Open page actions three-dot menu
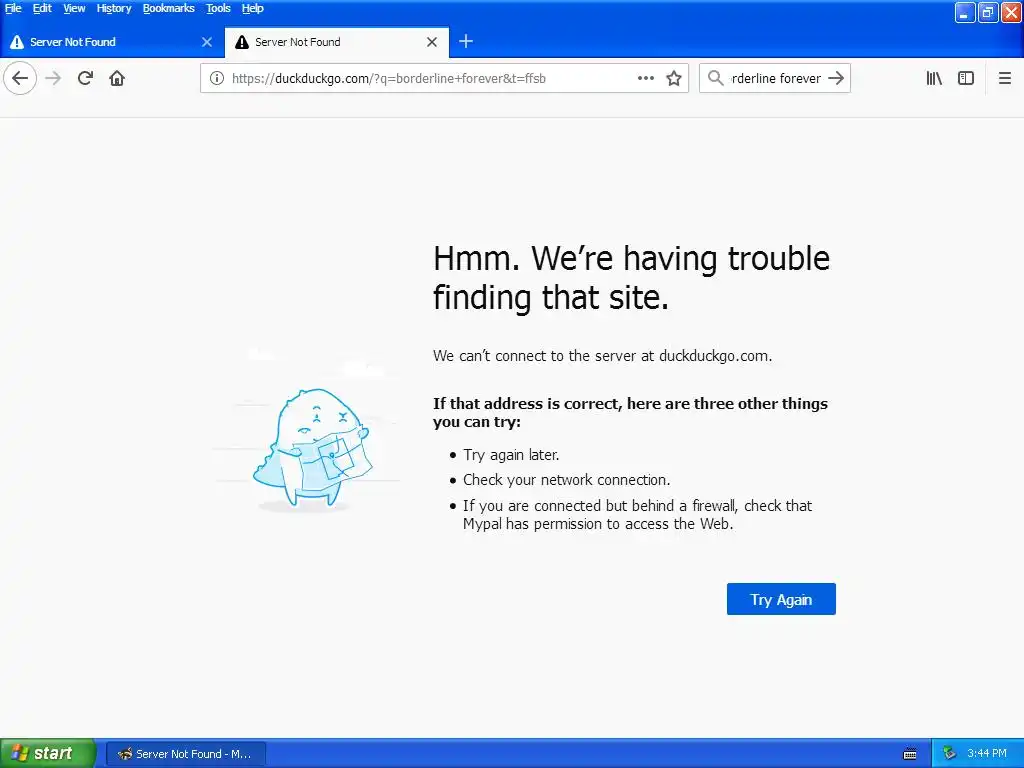Screen dimensions: 1024x768 click(x=646, y=78)
